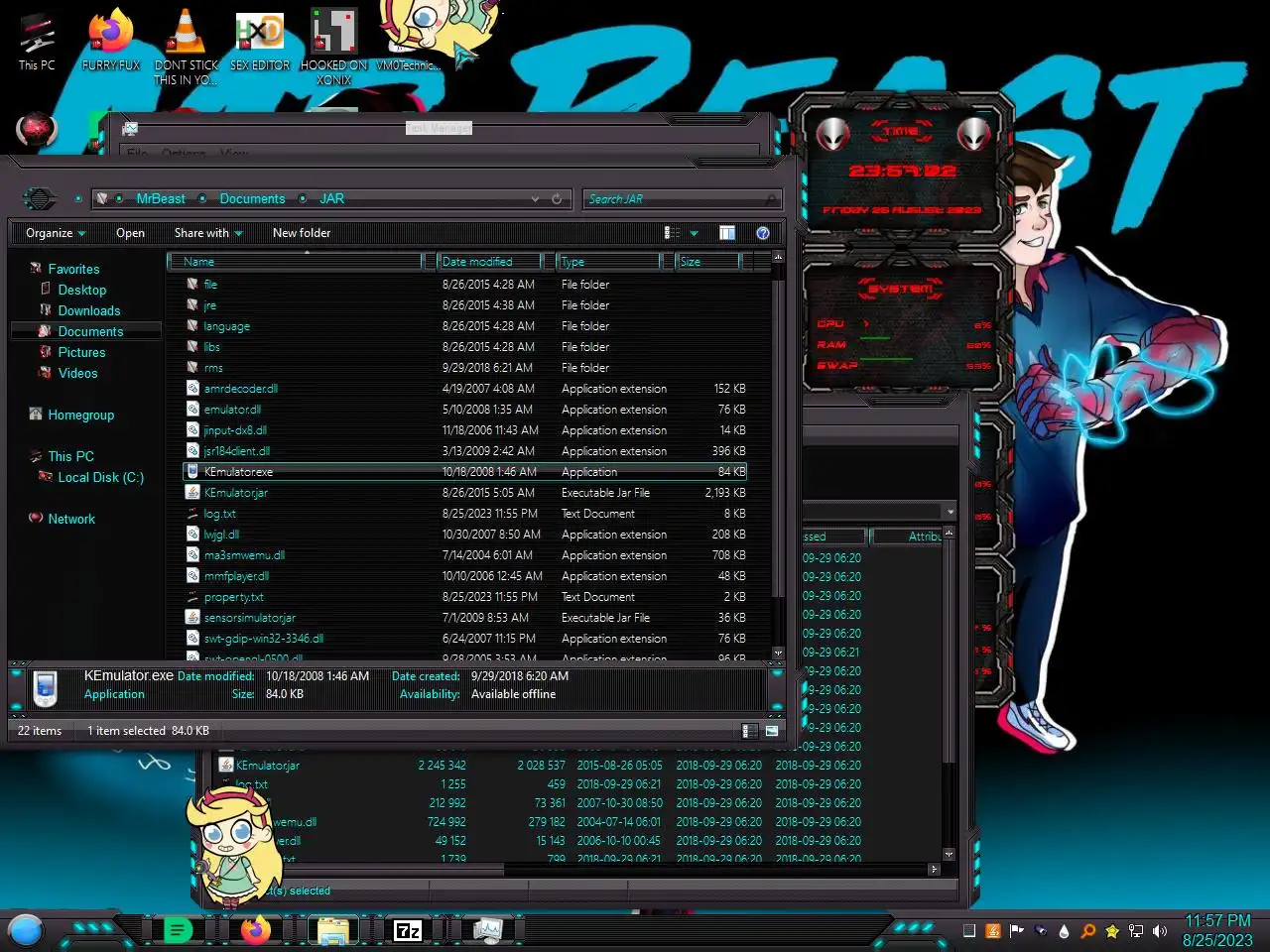Select Local Disk (C:) in navigation pane
The image size is (1270, 952).
[100, 477]
